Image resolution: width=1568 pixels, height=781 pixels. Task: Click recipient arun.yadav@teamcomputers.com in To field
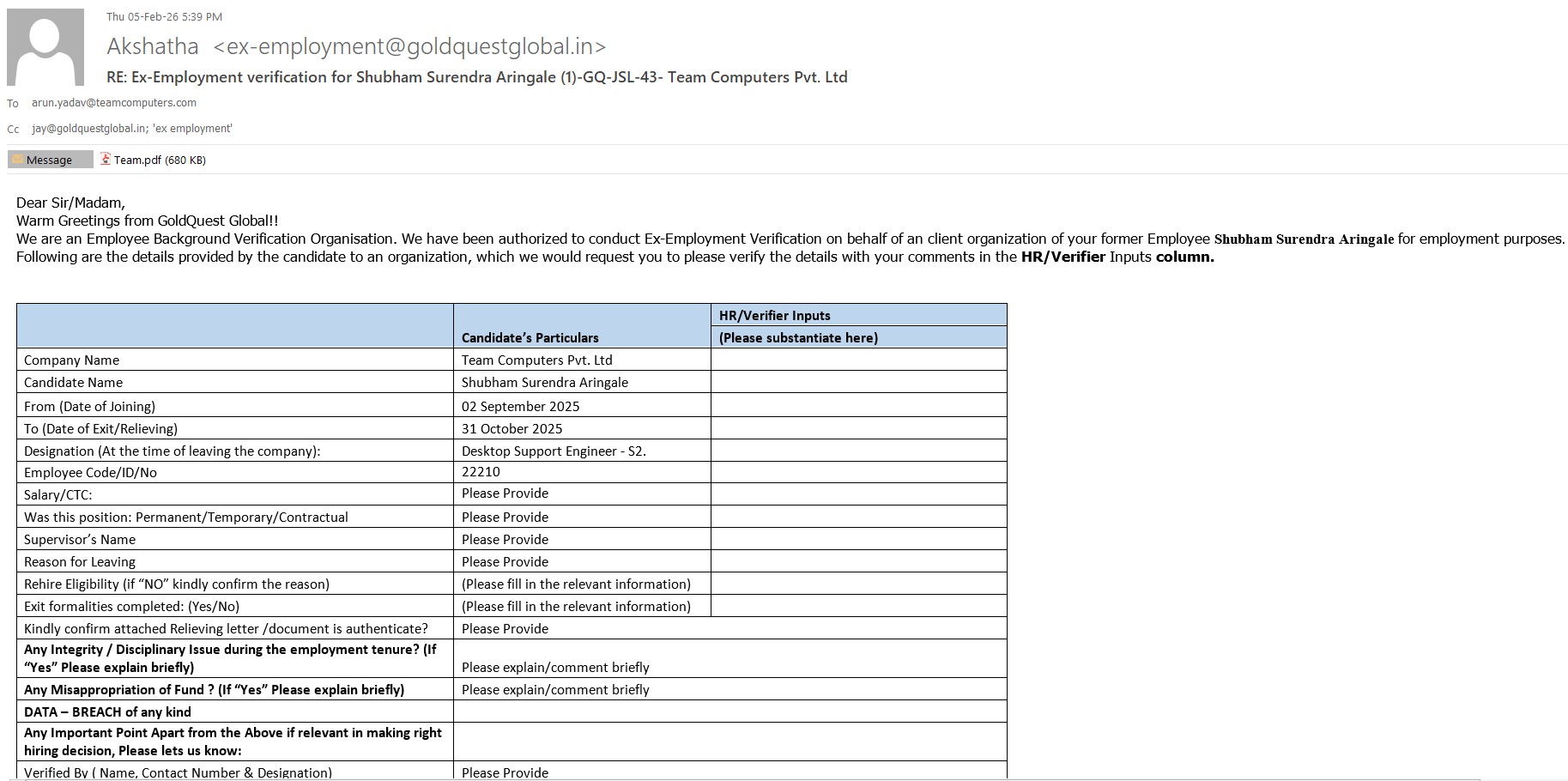tap(114, 103)
